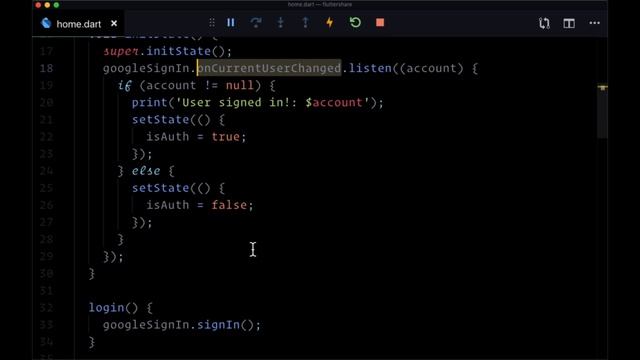Grab the debug toolbar drag handle
Viewport: 640px width, 360px height.
212,22
